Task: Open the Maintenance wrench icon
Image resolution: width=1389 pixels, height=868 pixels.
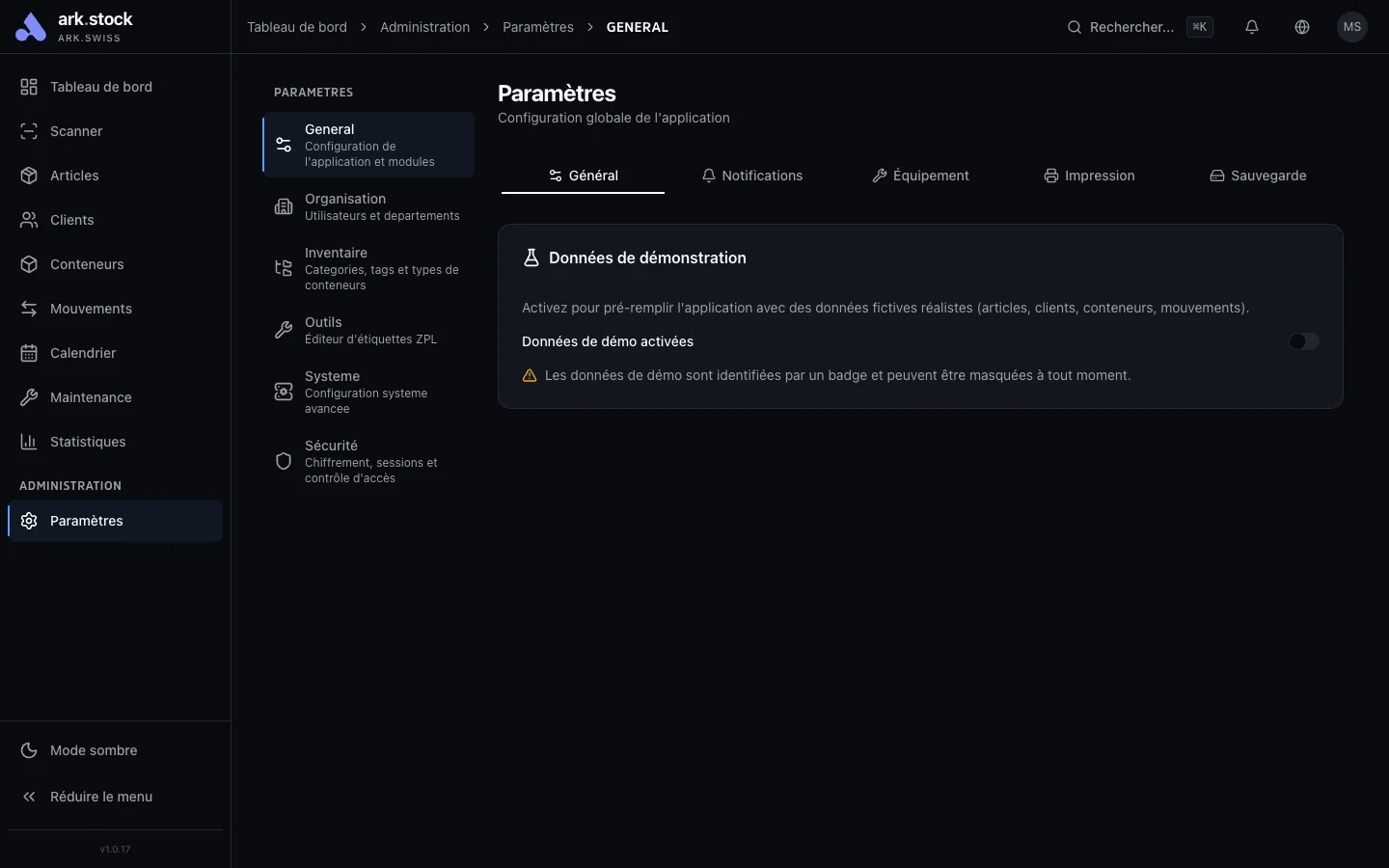Action: pos(28,397)
